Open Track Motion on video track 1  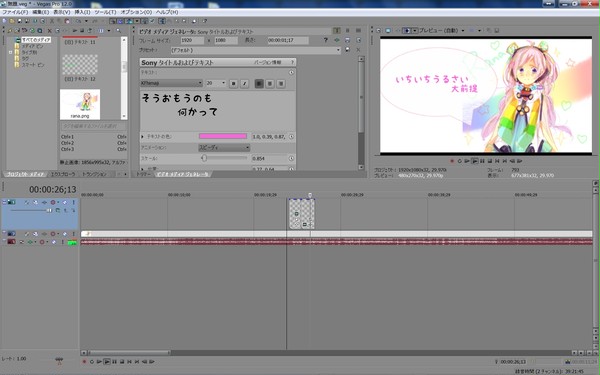(35, 202)
